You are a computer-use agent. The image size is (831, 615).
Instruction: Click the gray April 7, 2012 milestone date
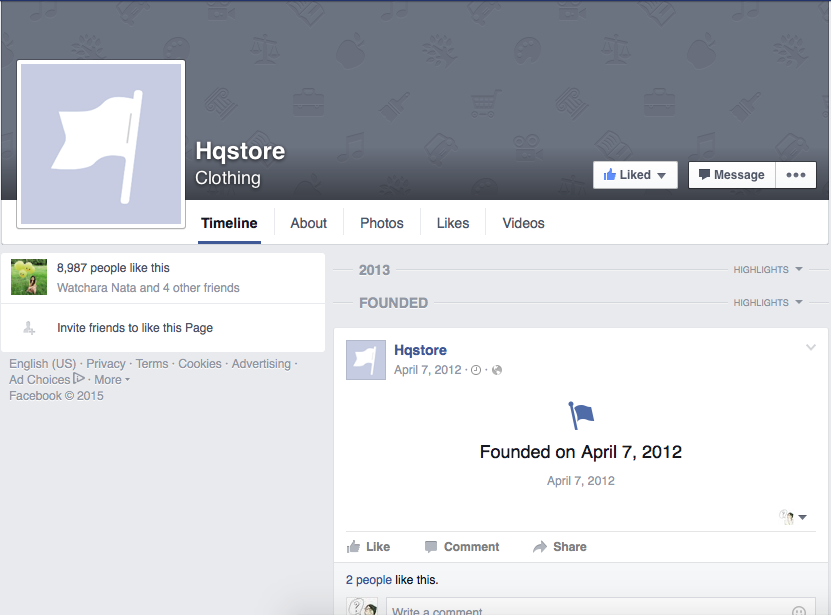click(x=581, y=481)
